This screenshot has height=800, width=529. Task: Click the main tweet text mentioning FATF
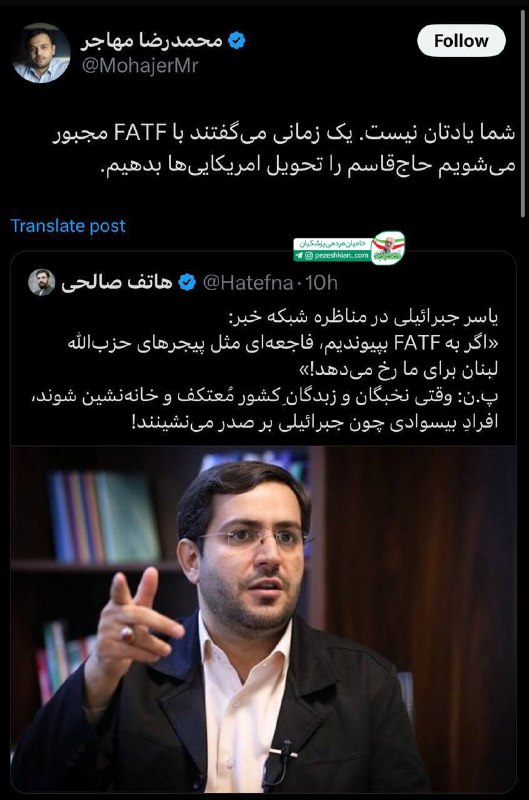click(x=284, y=149)
